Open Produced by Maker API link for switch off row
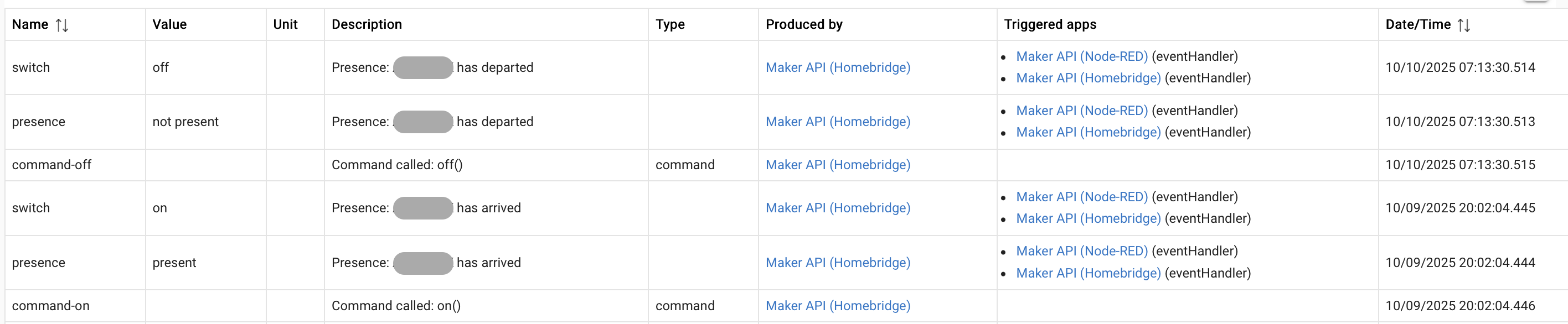 click(838, 67)
